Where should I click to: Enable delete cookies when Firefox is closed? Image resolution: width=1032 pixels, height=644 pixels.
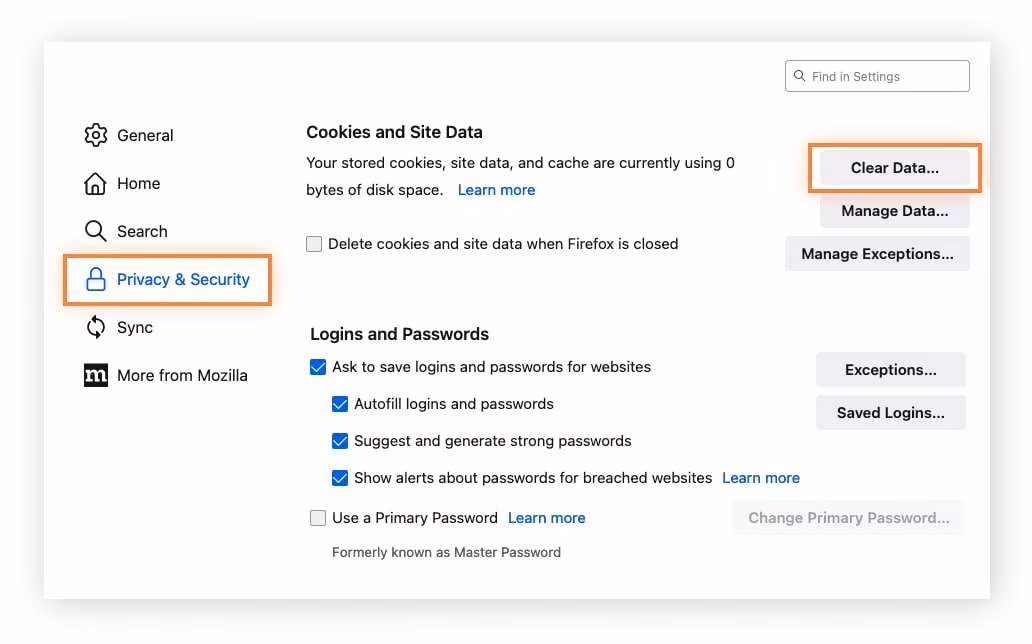pyautogui.click(x=315, y=244)
